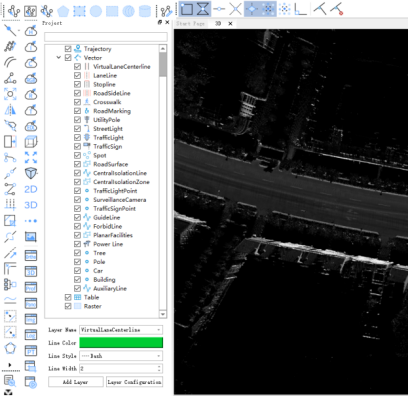408x397 pixels.
Task: Collapse the Vector tree node
Action: 59,58
